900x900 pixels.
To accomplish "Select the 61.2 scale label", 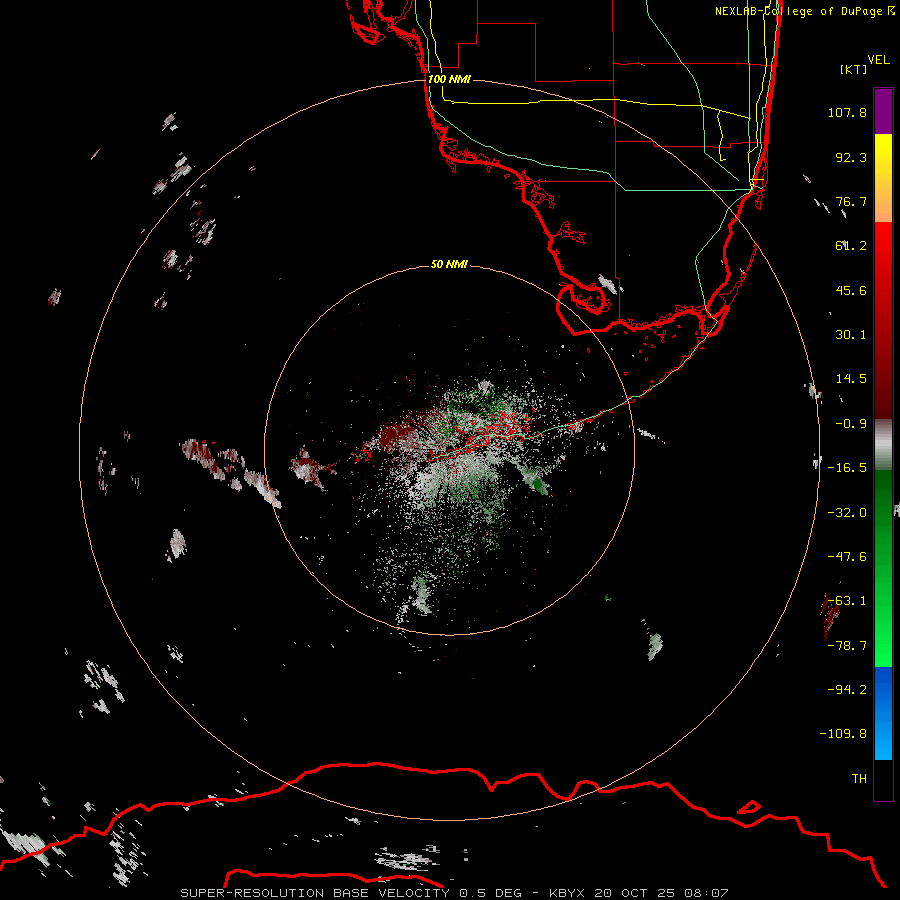I will 851,246.
